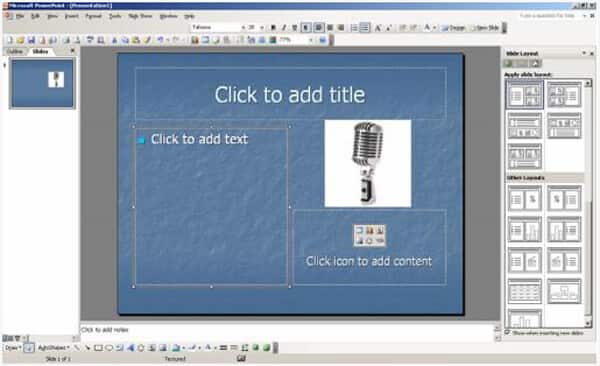
Task: Toggle Show when inserting new slides checkbox
Action: click(x=507, y=333)
